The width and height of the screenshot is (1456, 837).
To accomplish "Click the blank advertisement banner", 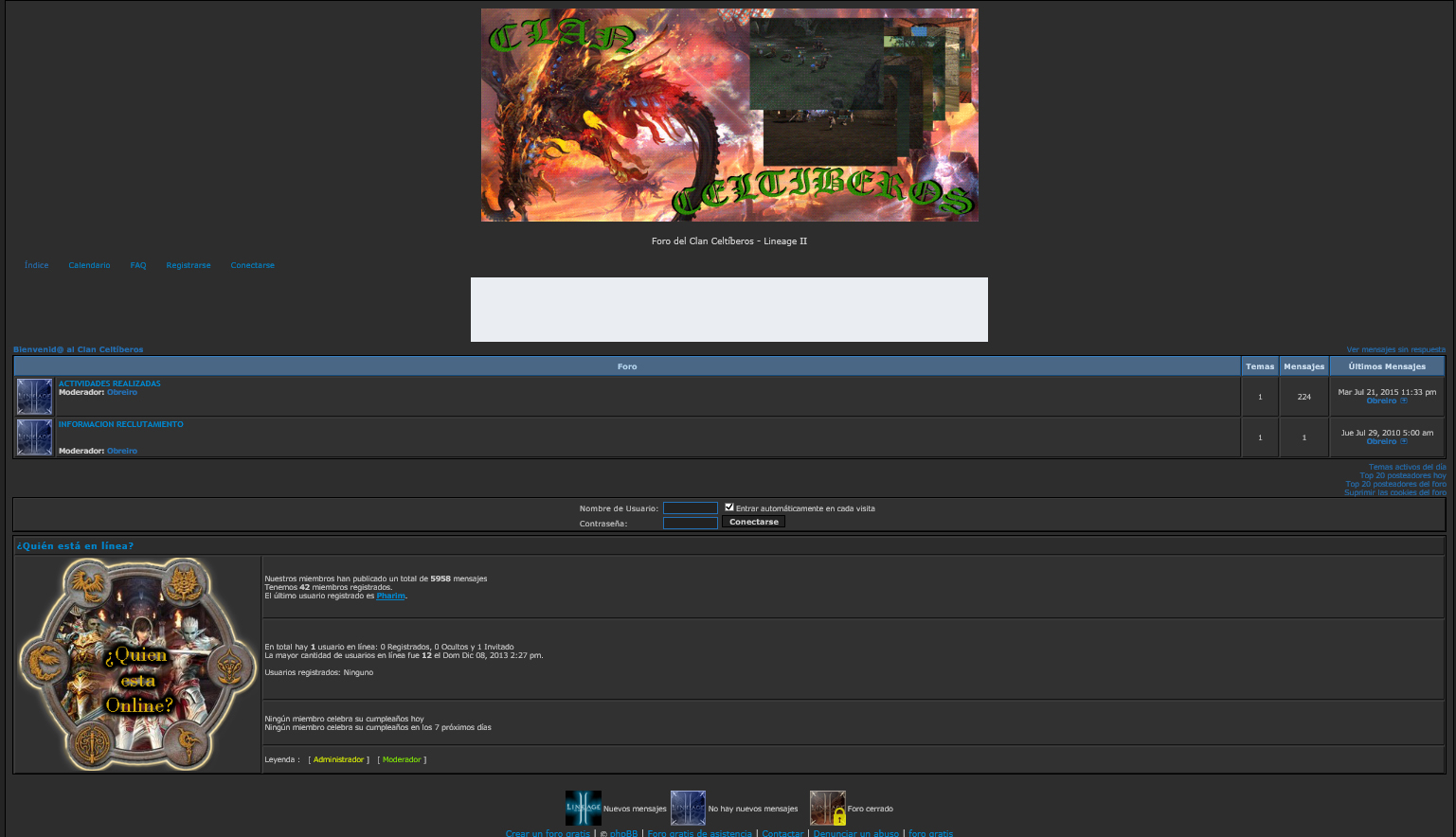I will coord(729,310).
